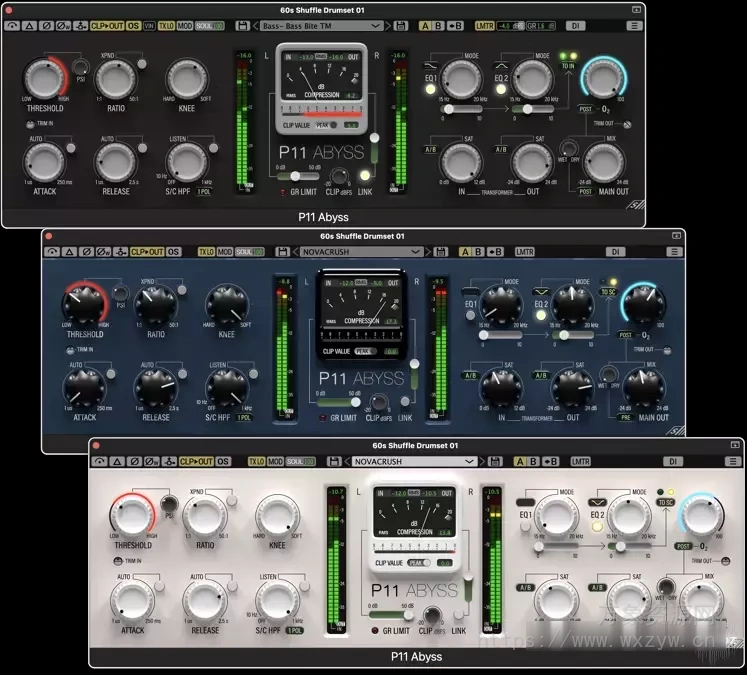Screen dimensions: 747x675
Task: Toggle LINK light in the top black window
Action: pos(365,175)
